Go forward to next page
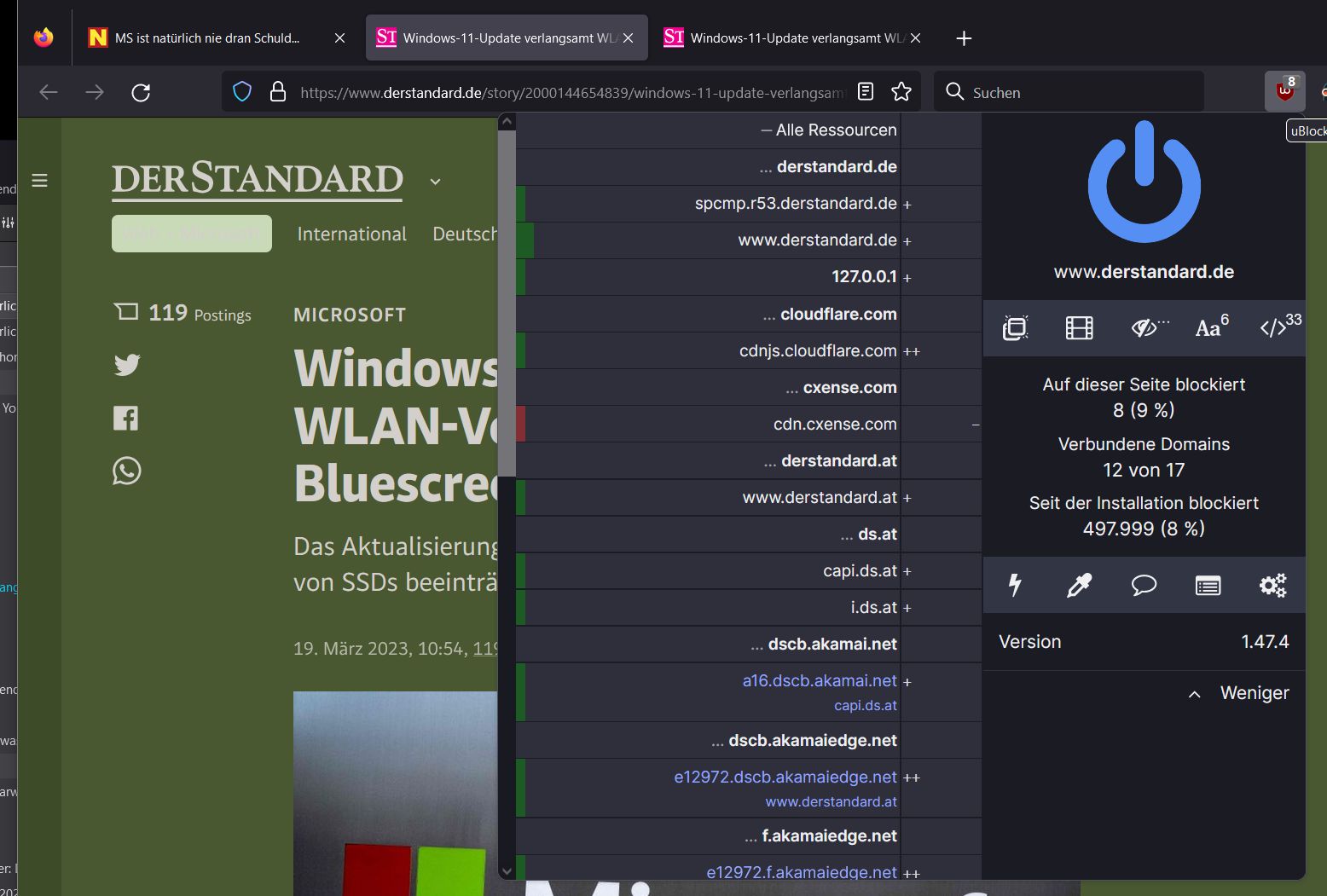 click(95, 92)
